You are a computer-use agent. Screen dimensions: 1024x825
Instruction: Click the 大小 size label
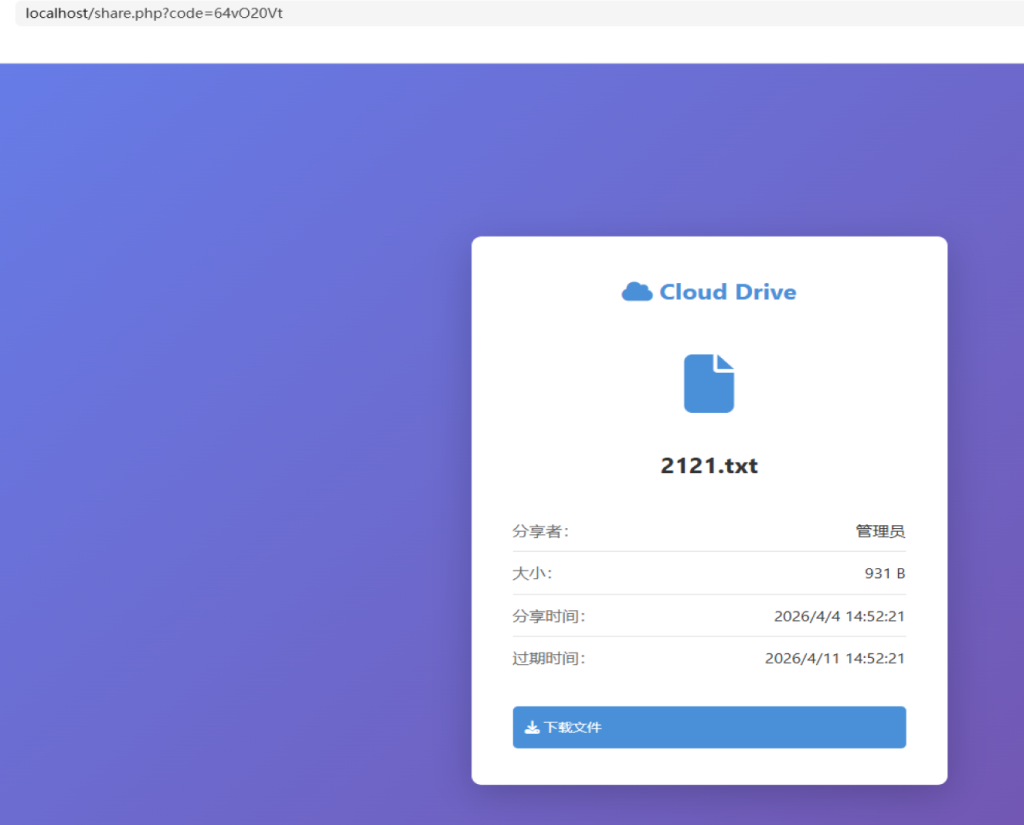[x=532, y=573]
